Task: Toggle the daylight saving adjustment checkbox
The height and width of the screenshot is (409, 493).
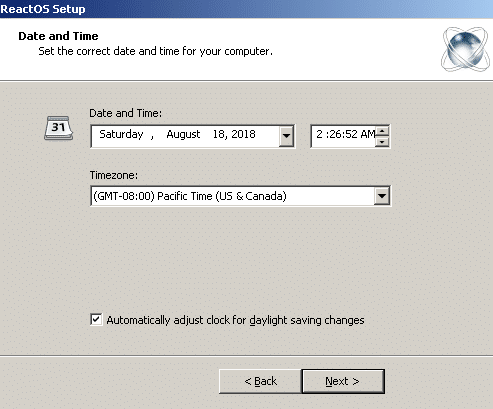Action: pos(96,320)
